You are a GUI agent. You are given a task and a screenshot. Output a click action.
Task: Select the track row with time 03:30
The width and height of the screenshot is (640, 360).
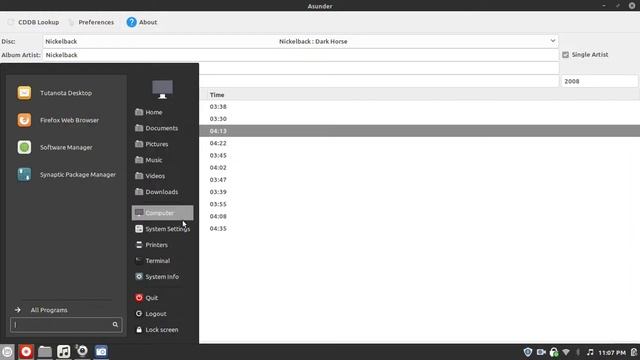[419, 119]
